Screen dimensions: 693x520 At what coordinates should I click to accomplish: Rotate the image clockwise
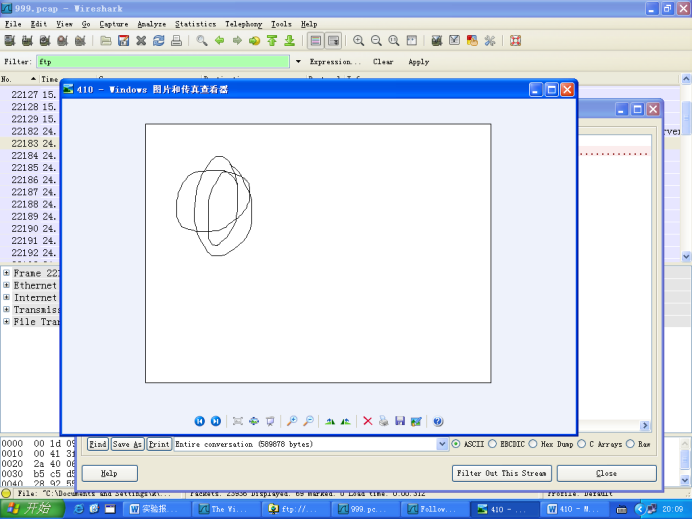point(330,421)
